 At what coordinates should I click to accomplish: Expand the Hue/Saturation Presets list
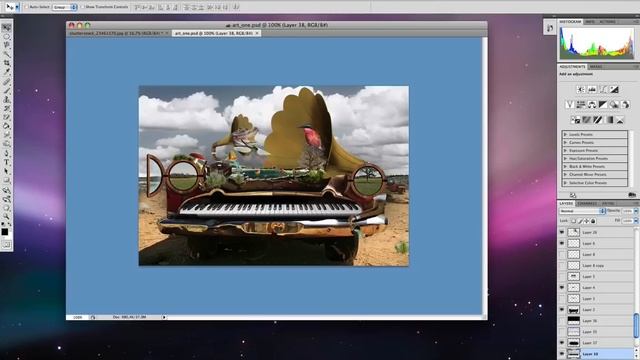pyautogui.click(x=565, y=158)
